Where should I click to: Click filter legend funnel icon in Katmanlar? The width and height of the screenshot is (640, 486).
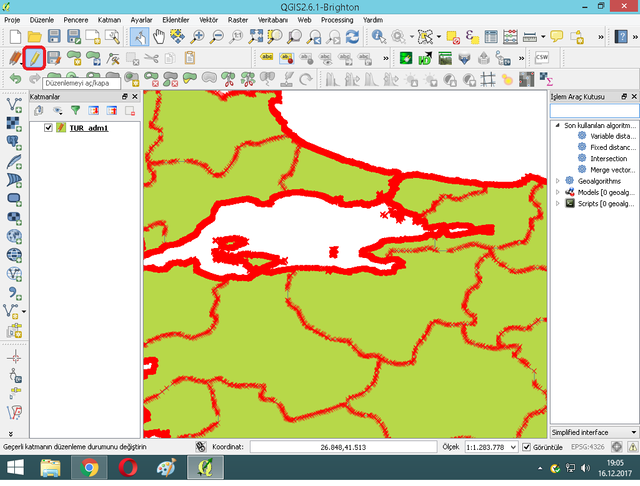(76, 110)
